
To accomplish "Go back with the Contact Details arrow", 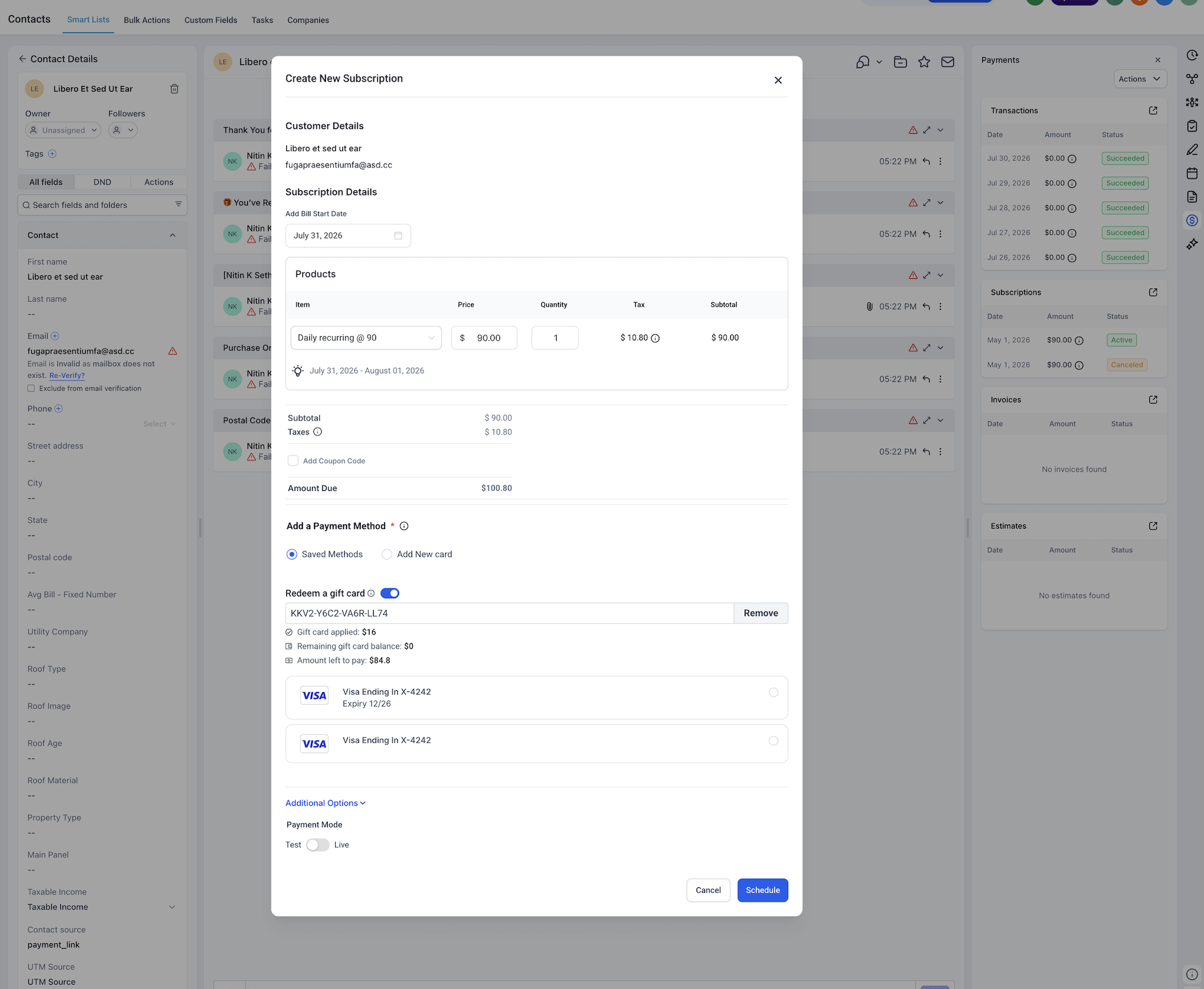I will click(22, 59).
